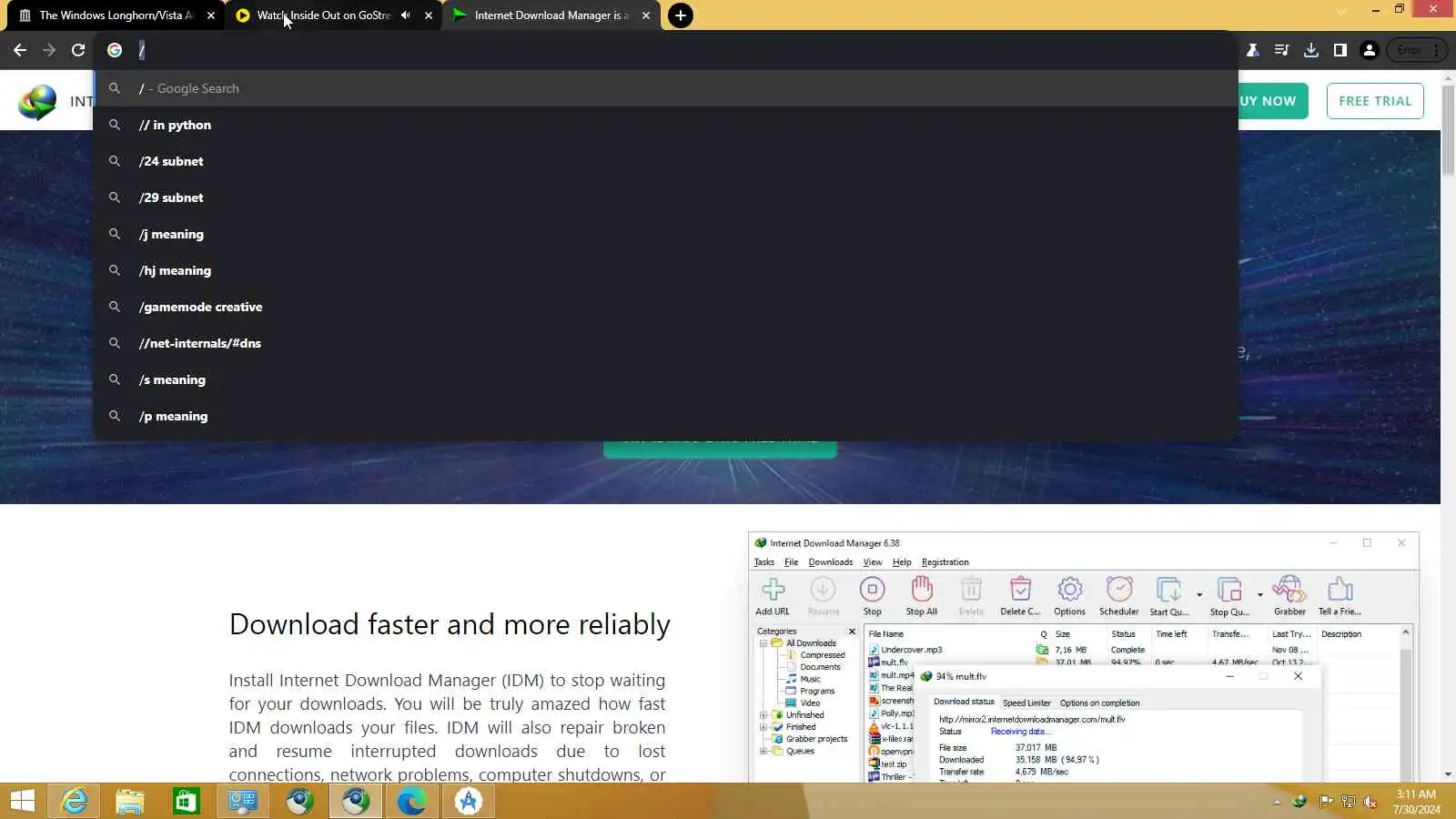Choose the '// in python' suggestion
The height and width of the screenshot is (819, 1456).
tap(665, 125)
